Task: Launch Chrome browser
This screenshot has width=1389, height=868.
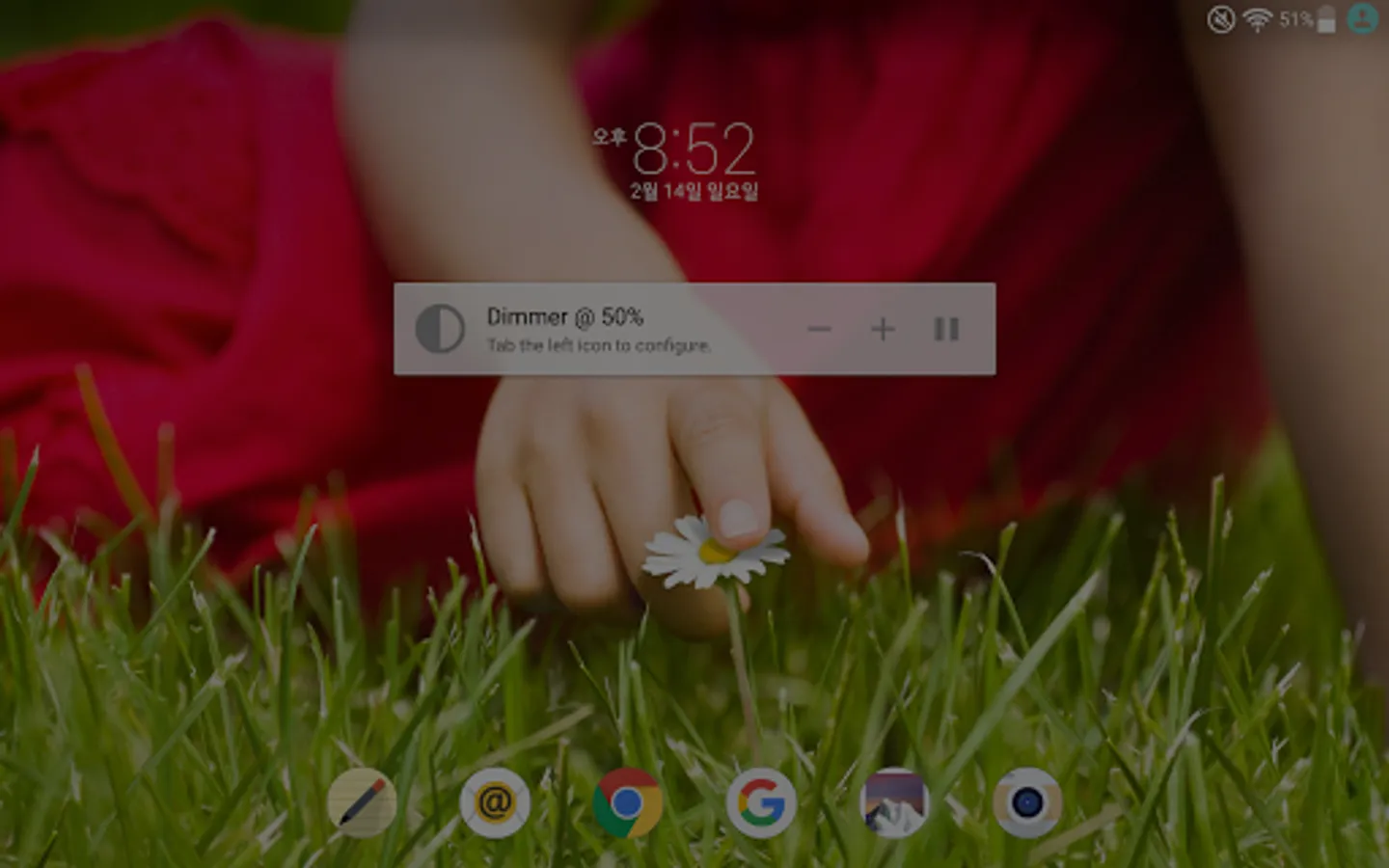Action: tap(627, 802)
